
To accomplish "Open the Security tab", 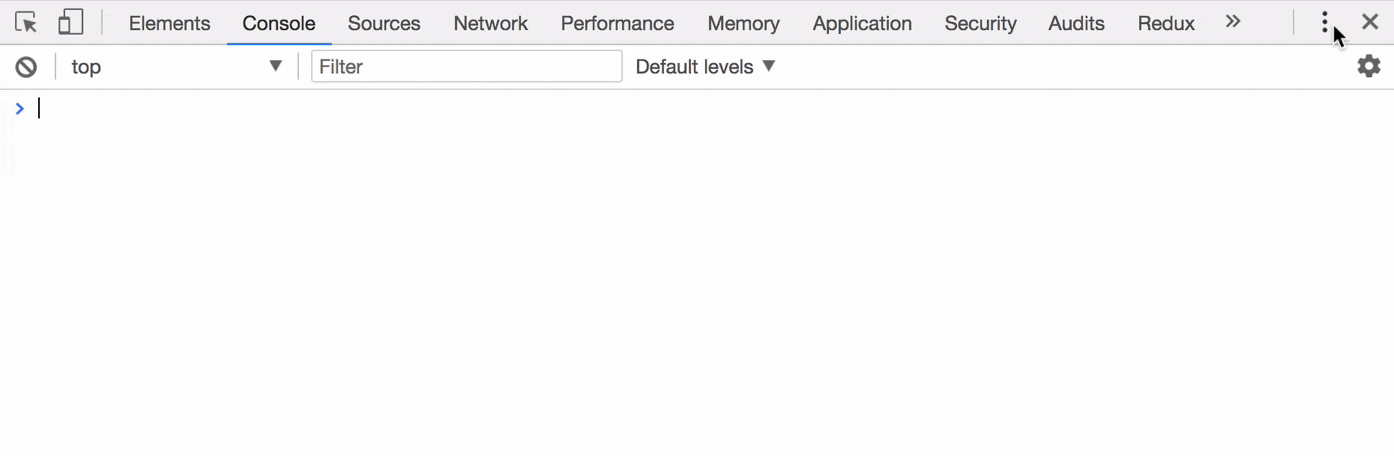I will point(980,23).
